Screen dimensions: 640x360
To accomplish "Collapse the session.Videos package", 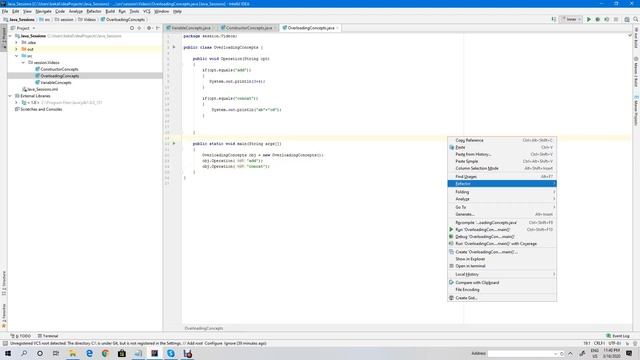I will tap(23, 62).
